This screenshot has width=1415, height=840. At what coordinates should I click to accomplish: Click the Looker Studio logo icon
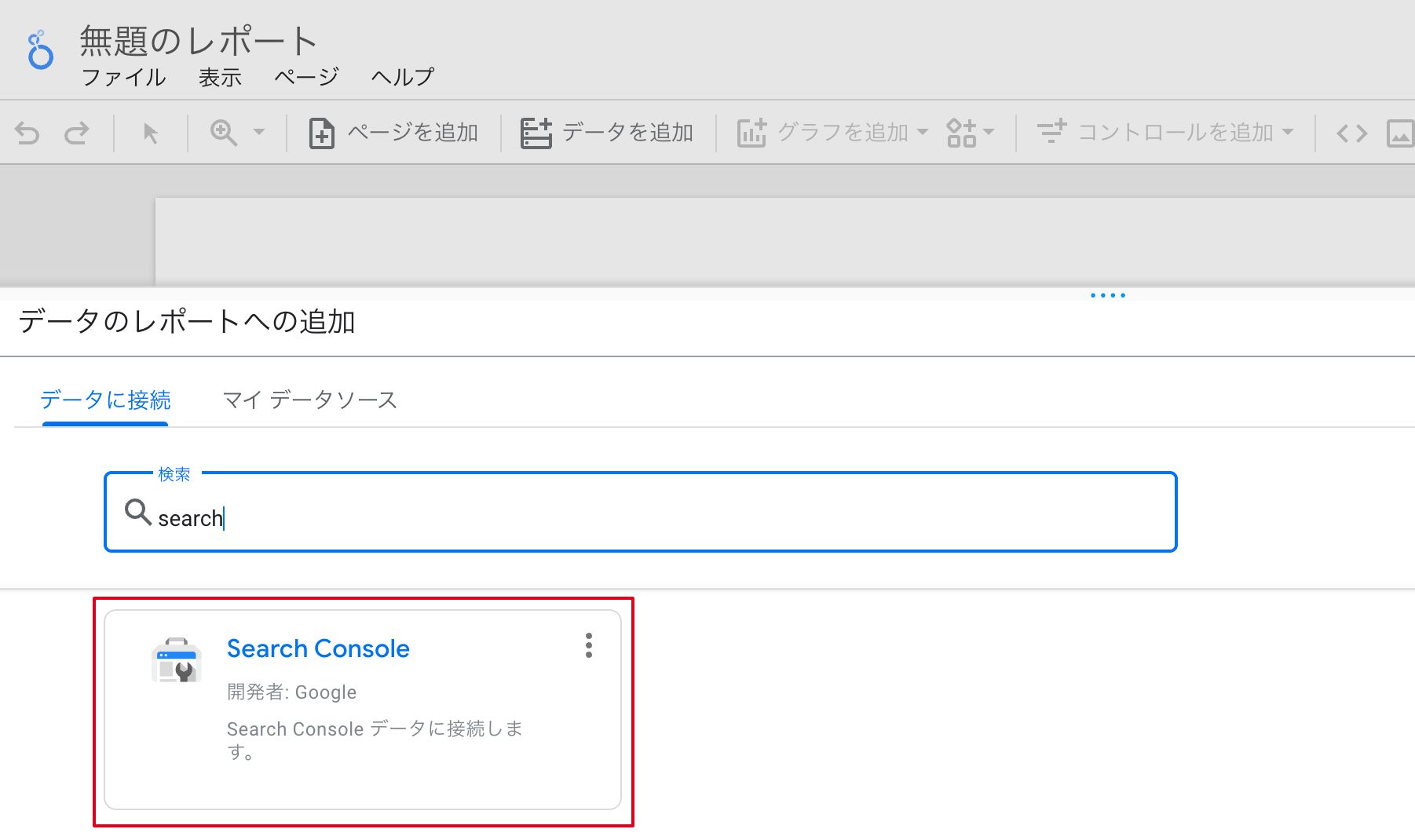tap(40, 50)
